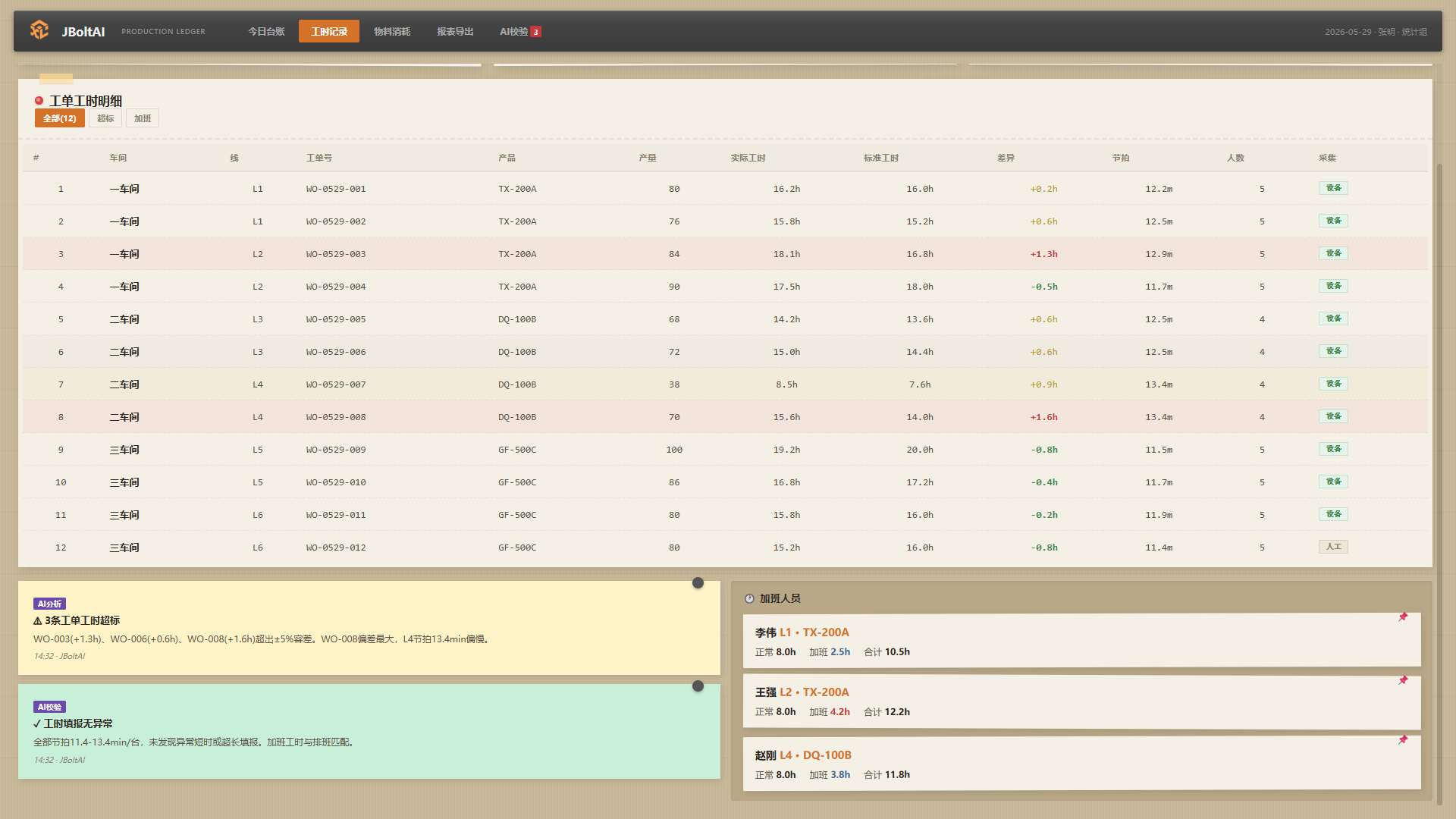The width and height of the screenshot is (1456, 819).
Task: Sort by the 车间 column header
Action: pyautogui.click(x=118, y=158)
